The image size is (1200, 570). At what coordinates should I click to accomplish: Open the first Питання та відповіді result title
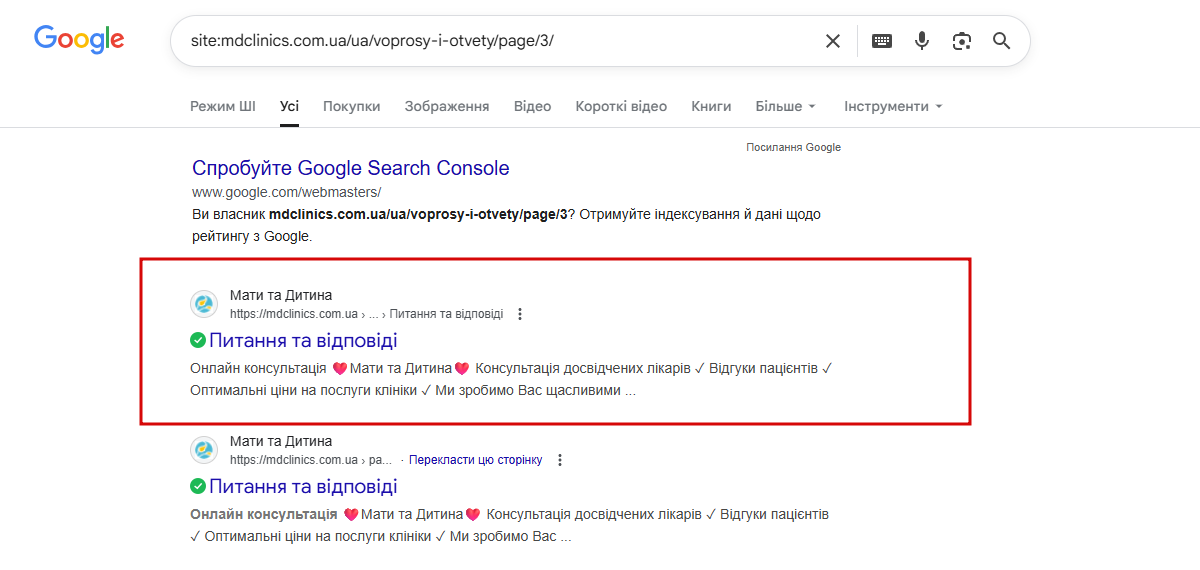tap(302, 341)
